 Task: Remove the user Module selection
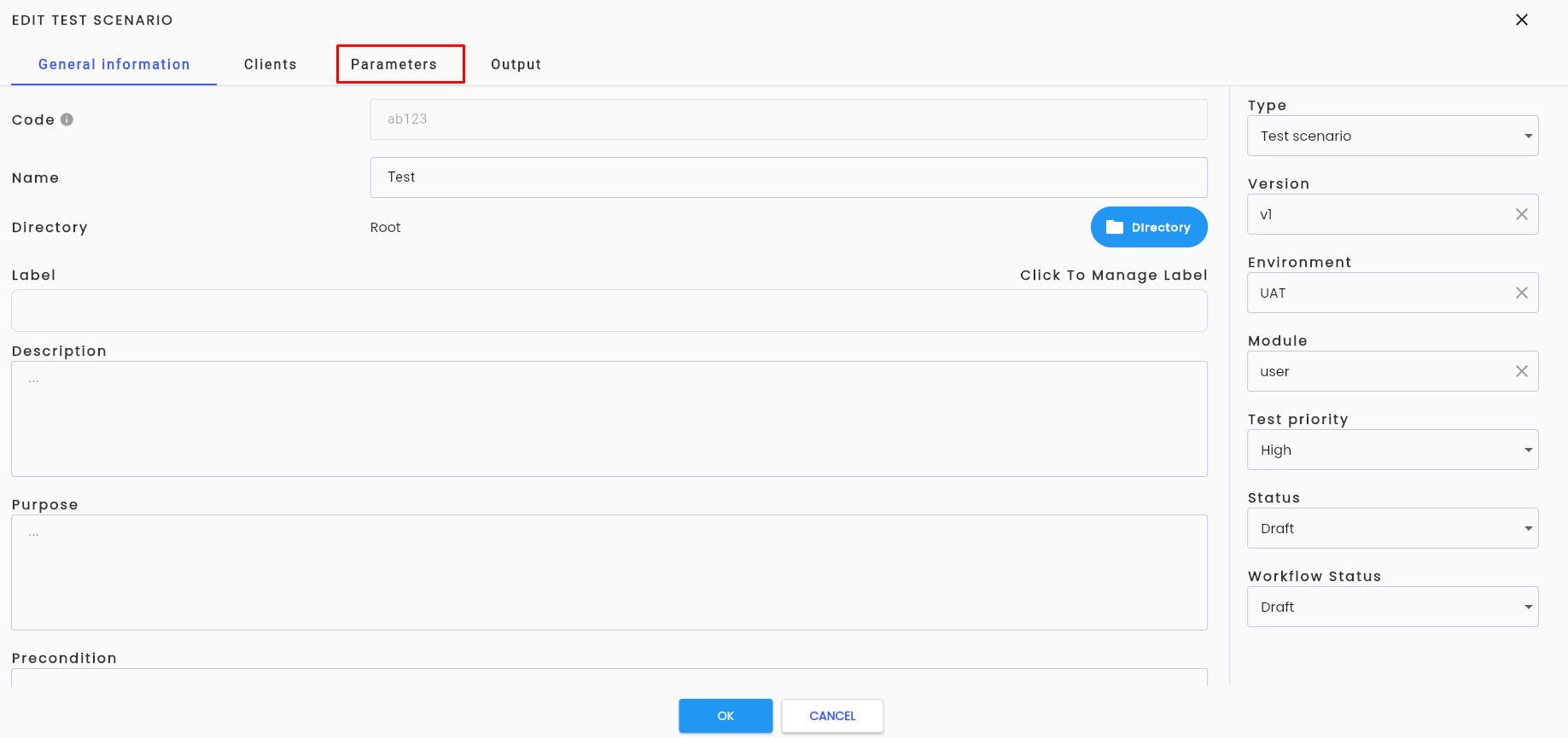click(1521, 371)
